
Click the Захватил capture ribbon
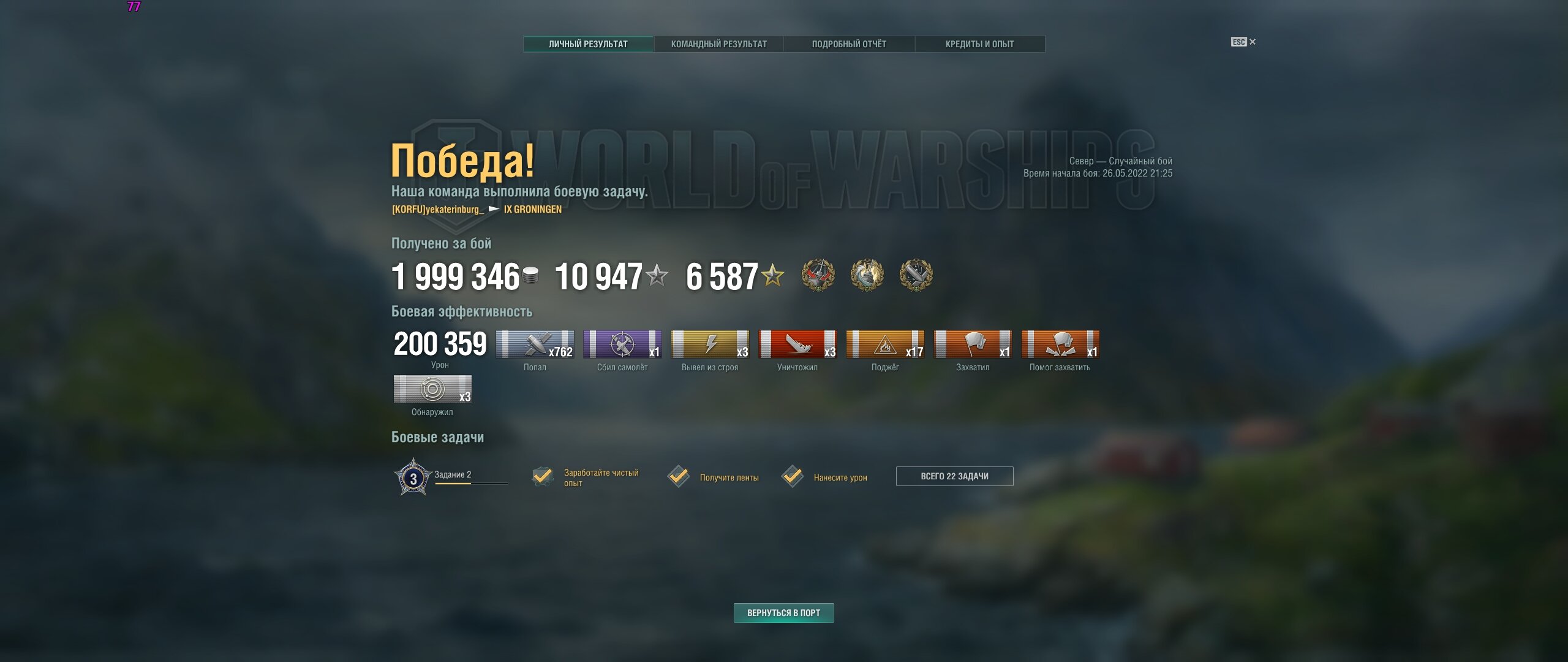pyautogui.click(x=973, y=344)
